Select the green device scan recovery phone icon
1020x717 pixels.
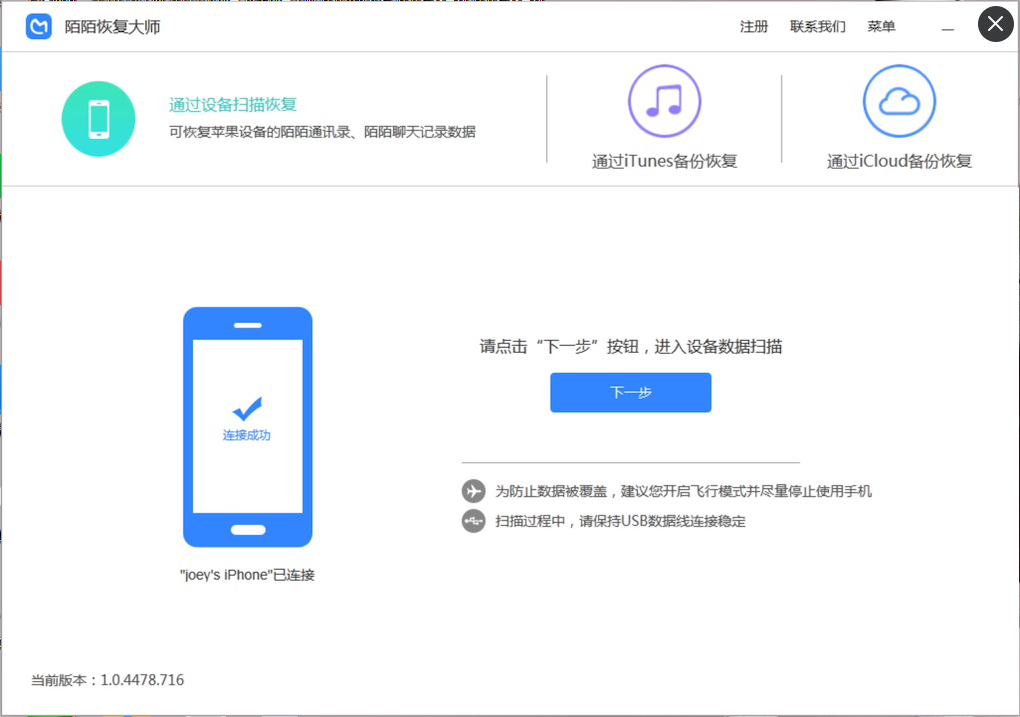coord(98,118)
